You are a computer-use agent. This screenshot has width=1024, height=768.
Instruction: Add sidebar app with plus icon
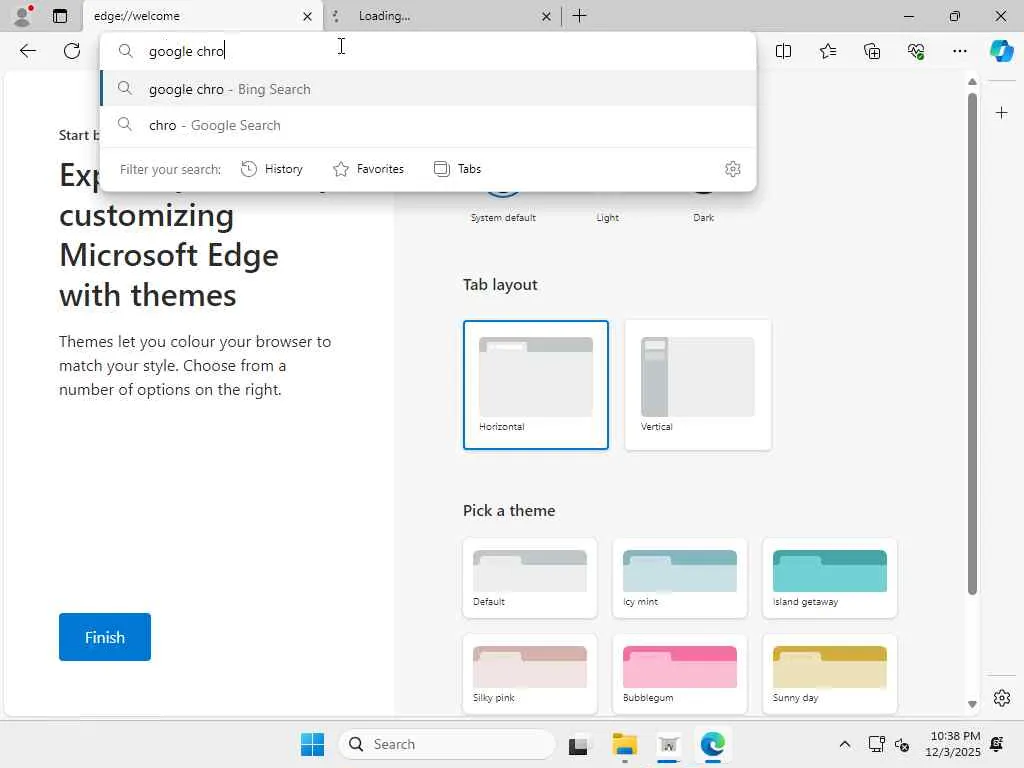click(x=1001, y=113)
